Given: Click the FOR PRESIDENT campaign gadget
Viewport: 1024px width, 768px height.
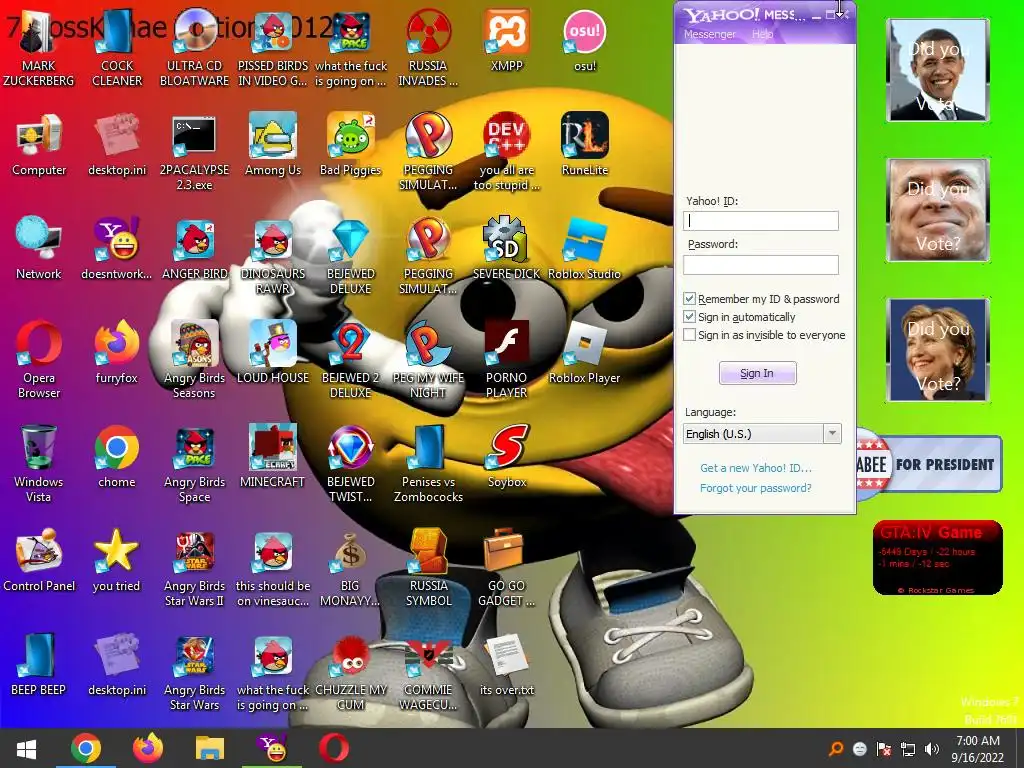Looking at the screenshot, I should 929,464.
